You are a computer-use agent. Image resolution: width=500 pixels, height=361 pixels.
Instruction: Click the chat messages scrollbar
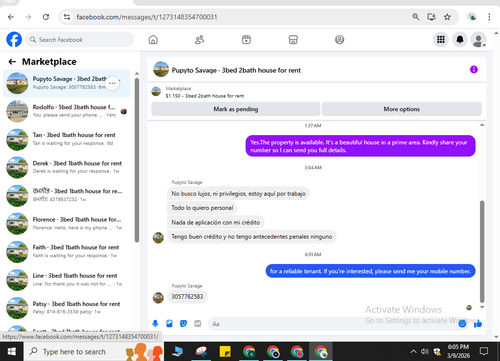coord(482,252)
